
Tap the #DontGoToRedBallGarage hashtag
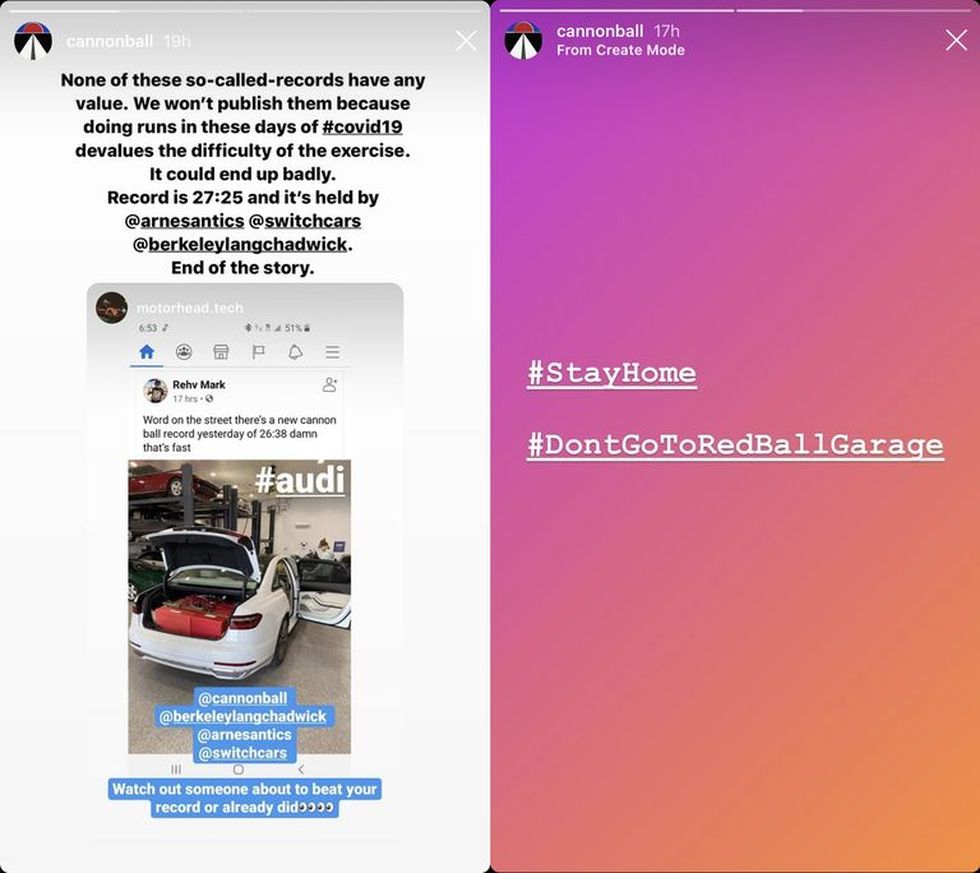[x=735, y=445]
